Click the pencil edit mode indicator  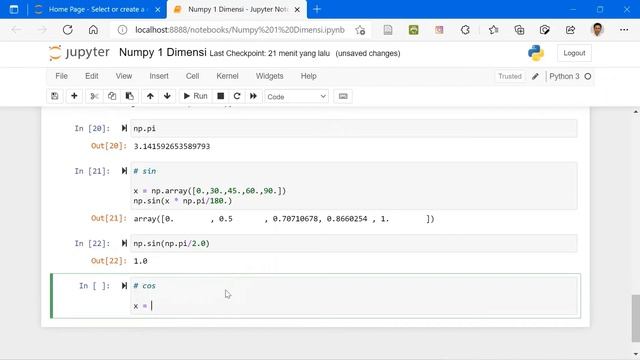(535, 76)
